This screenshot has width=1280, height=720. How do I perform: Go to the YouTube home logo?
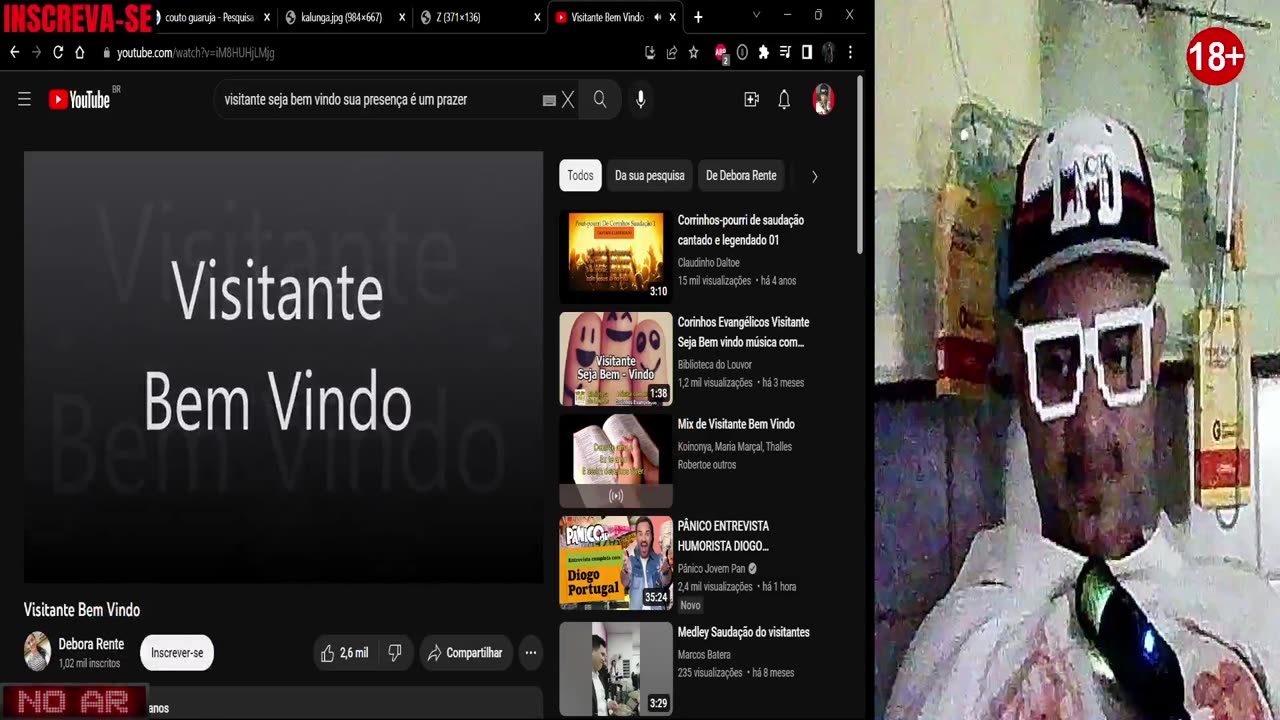pos(79,99)
